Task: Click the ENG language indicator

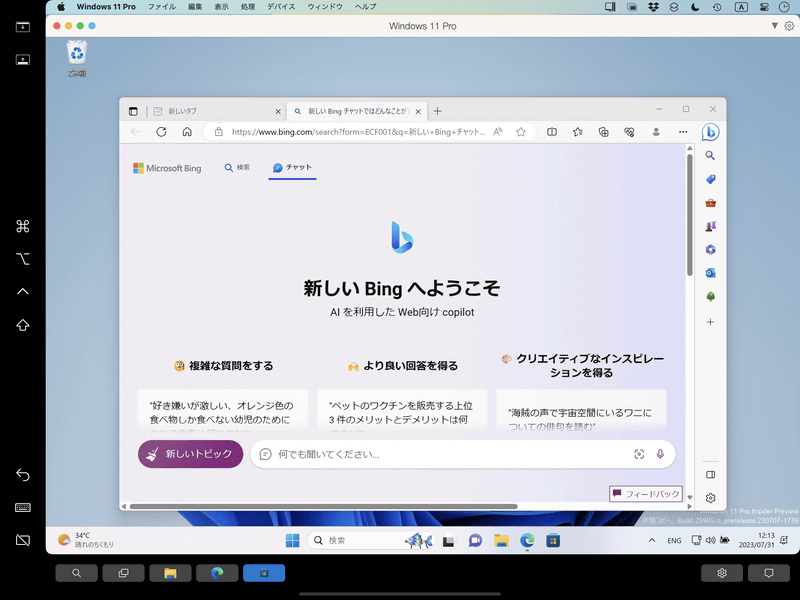Action: click(x=674, y=541)
